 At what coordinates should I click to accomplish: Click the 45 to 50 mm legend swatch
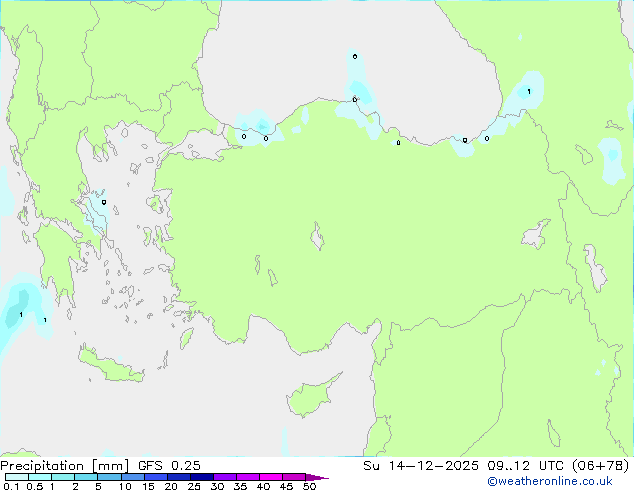pyautogui.click(x=294, y=477)
